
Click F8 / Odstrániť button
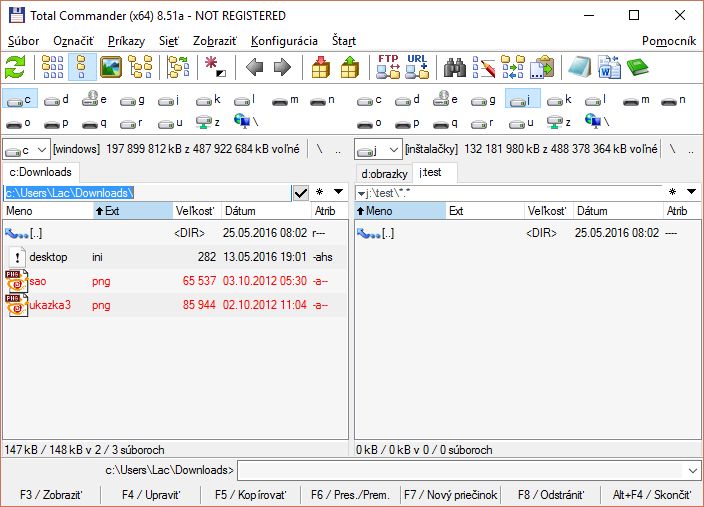pos(550,495)
